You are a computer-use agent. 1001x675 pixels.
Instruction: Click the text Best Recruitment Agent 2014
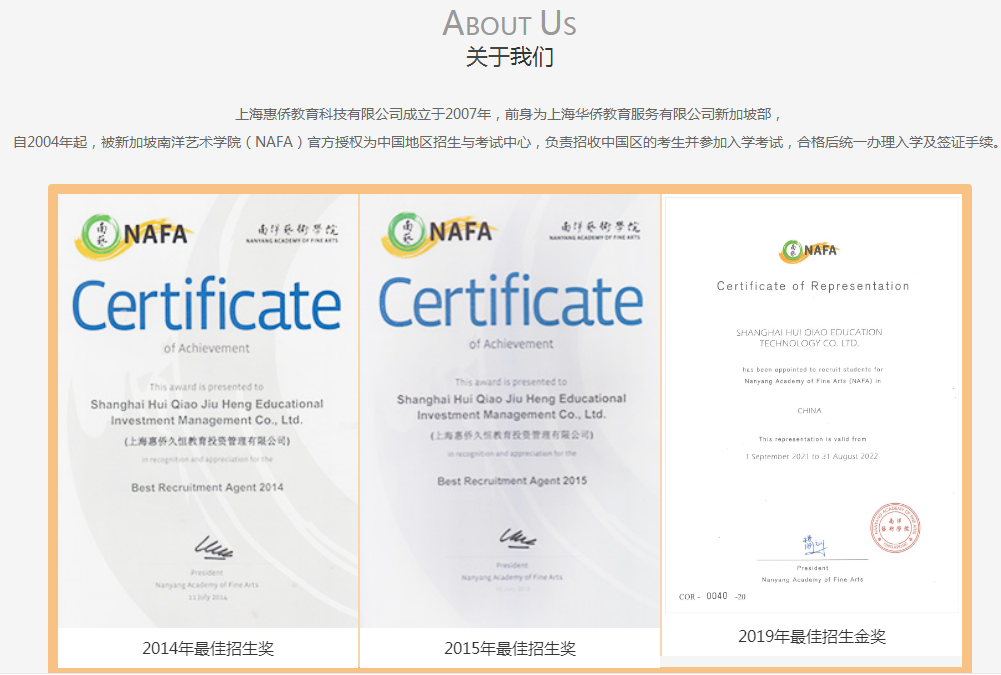click(207, 487)
